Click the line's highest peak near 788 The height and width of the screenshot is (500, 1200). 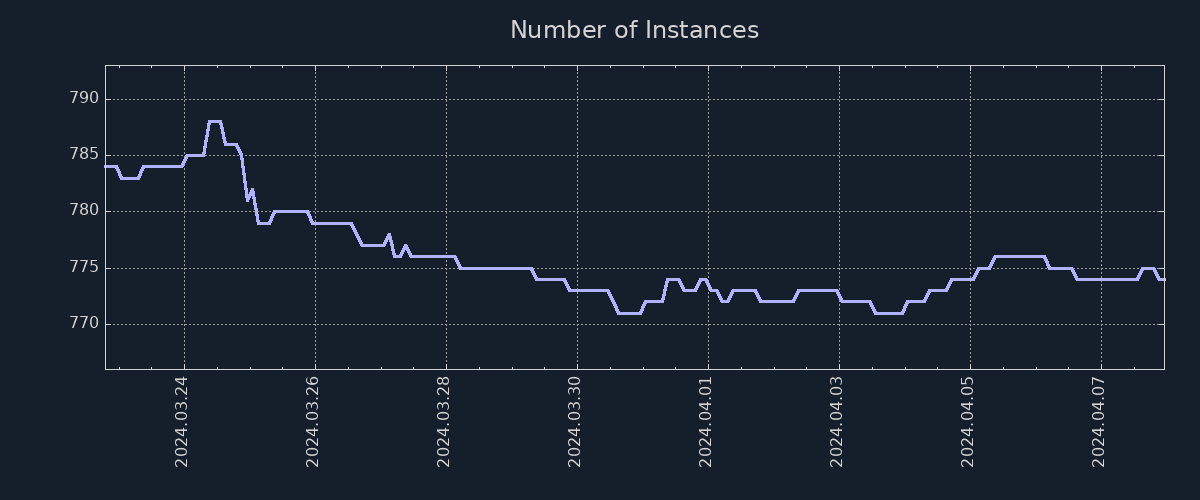pyautogui.click(x=214, y=121)
